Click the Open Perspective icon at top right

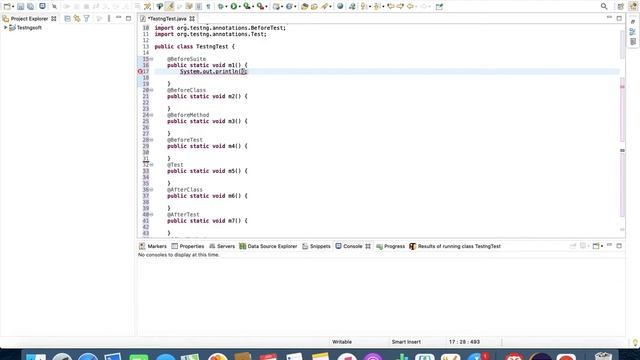(620, 7)
